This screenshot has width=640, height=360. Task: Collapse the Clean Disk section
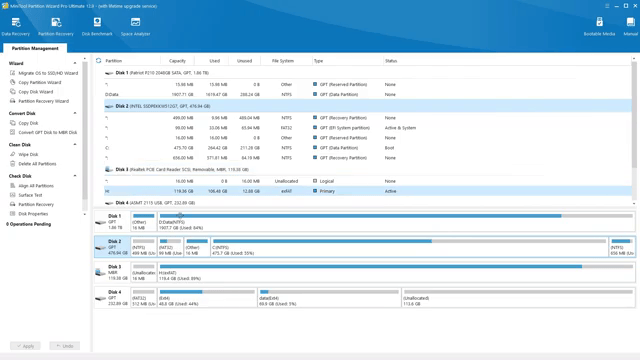tap(75, 144)
